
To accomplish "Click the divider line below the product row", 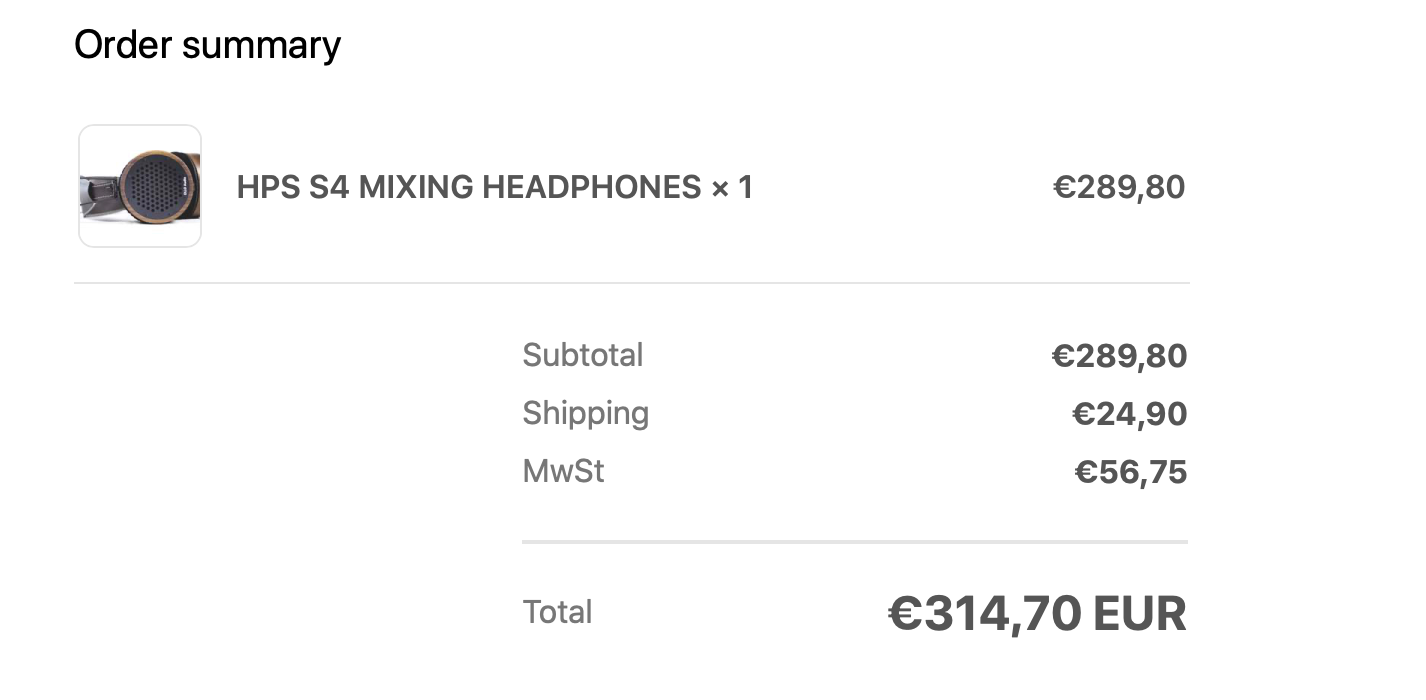I will click(x=631, y=283).
